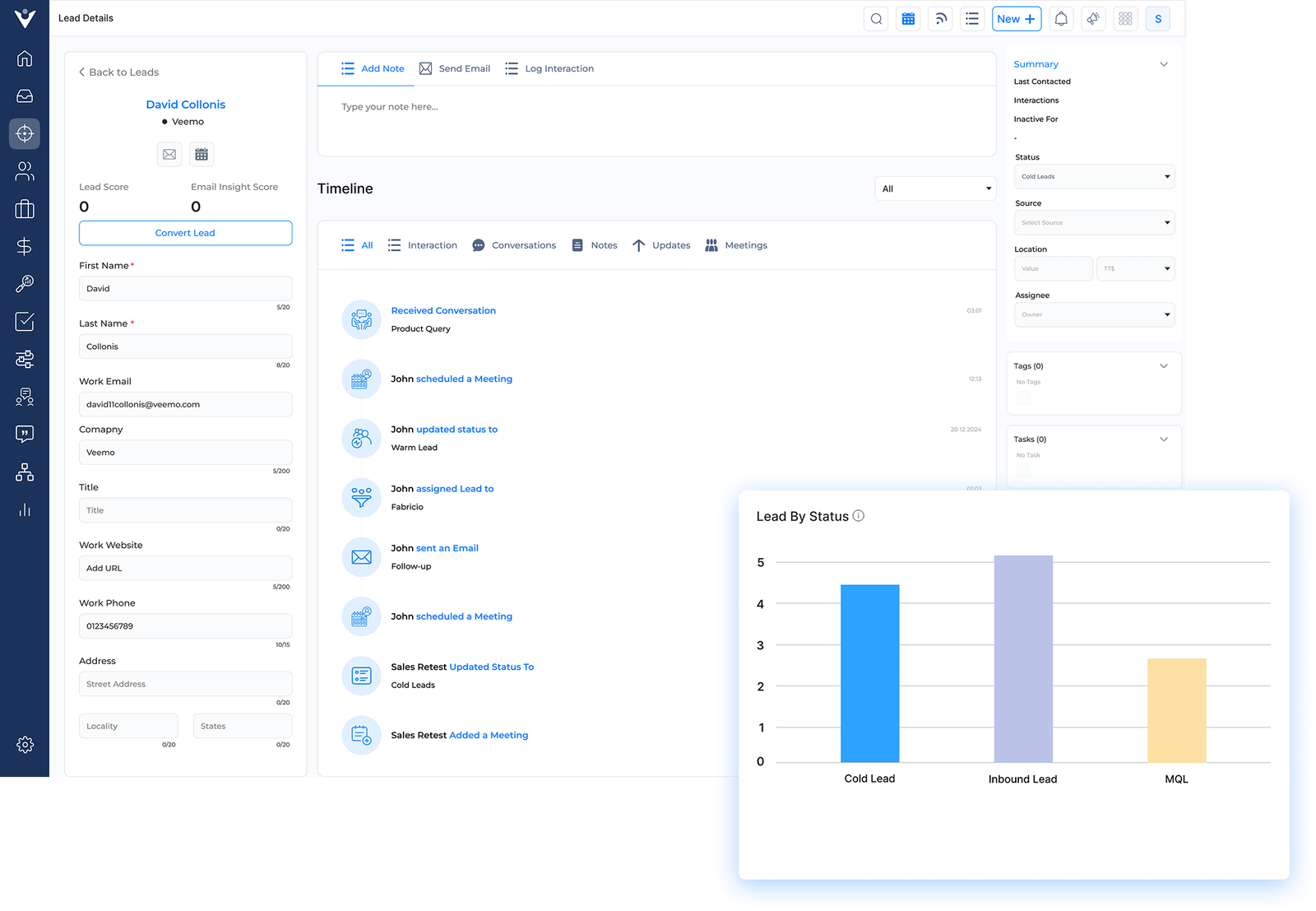Collapse the Tags (0) section chevron
The height and width of the screenshot is (911, 1316).
click(1164, 366)
